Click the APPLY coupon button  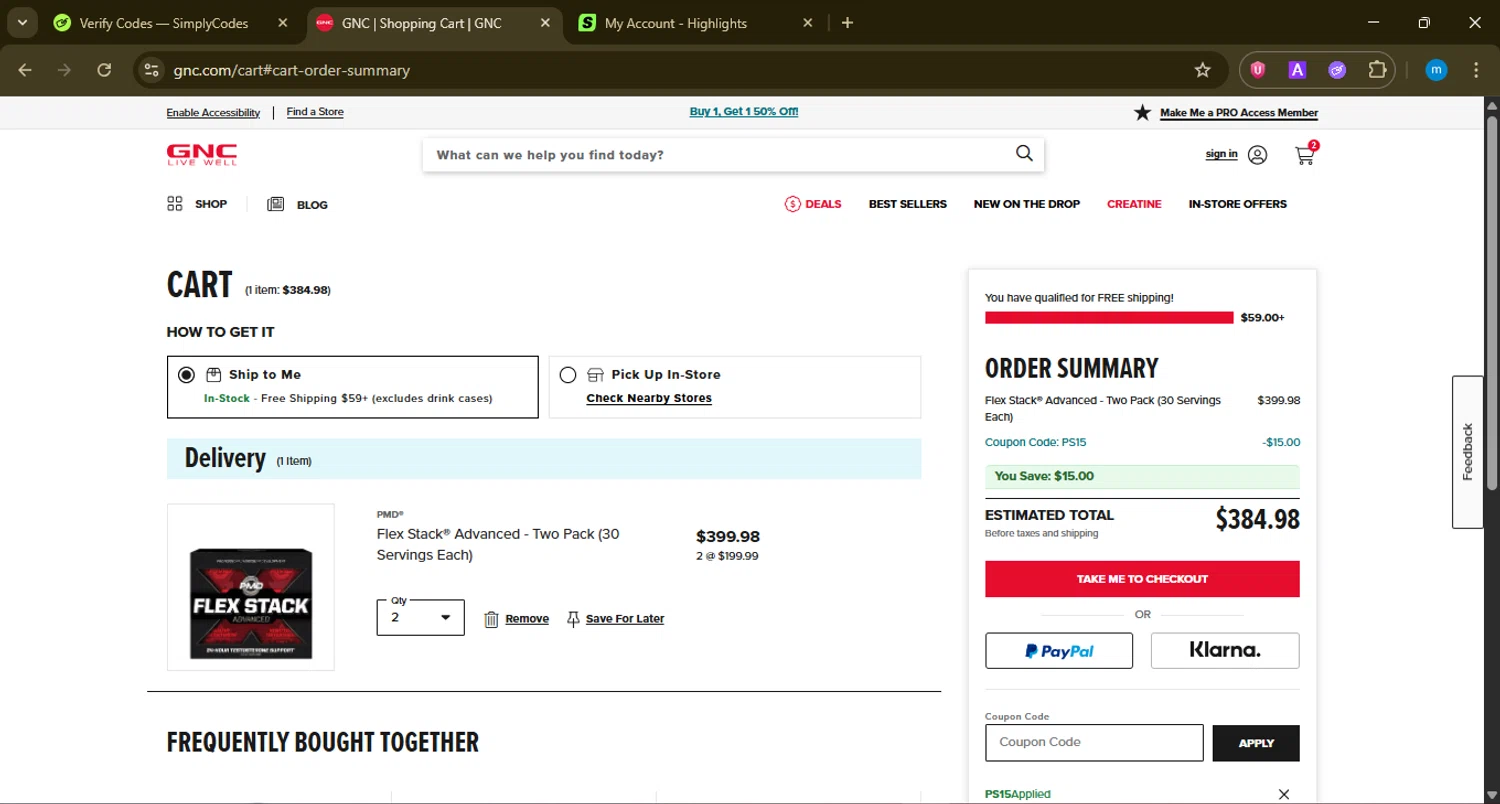(x=1256, y=743)
